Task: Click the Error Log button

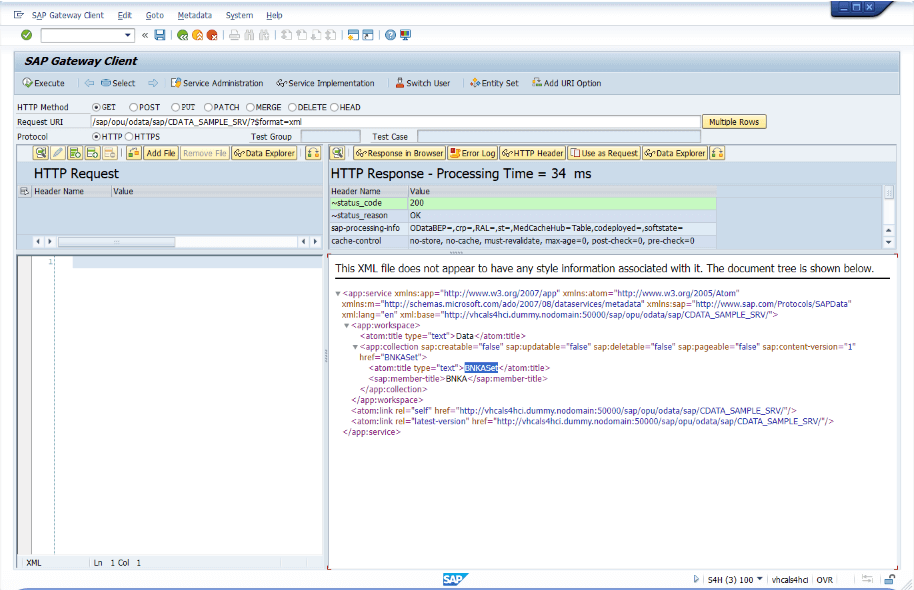Action: pos(473,153)
